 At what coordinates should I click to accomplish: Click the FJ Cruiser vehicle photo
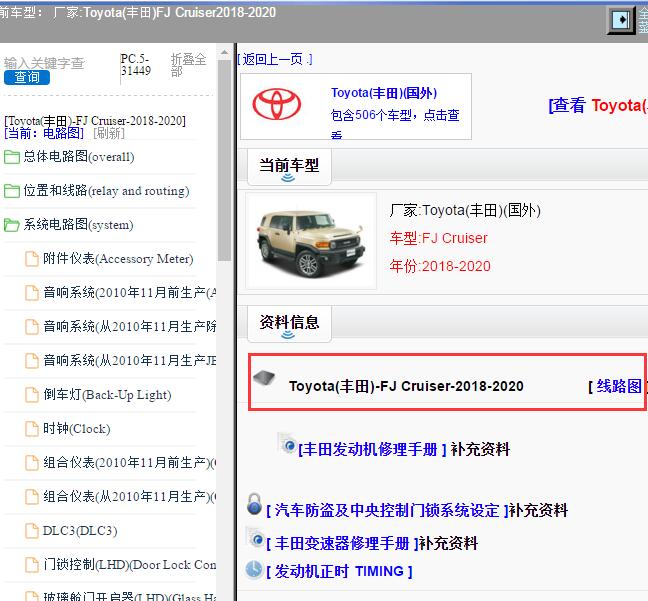[311, 243]
